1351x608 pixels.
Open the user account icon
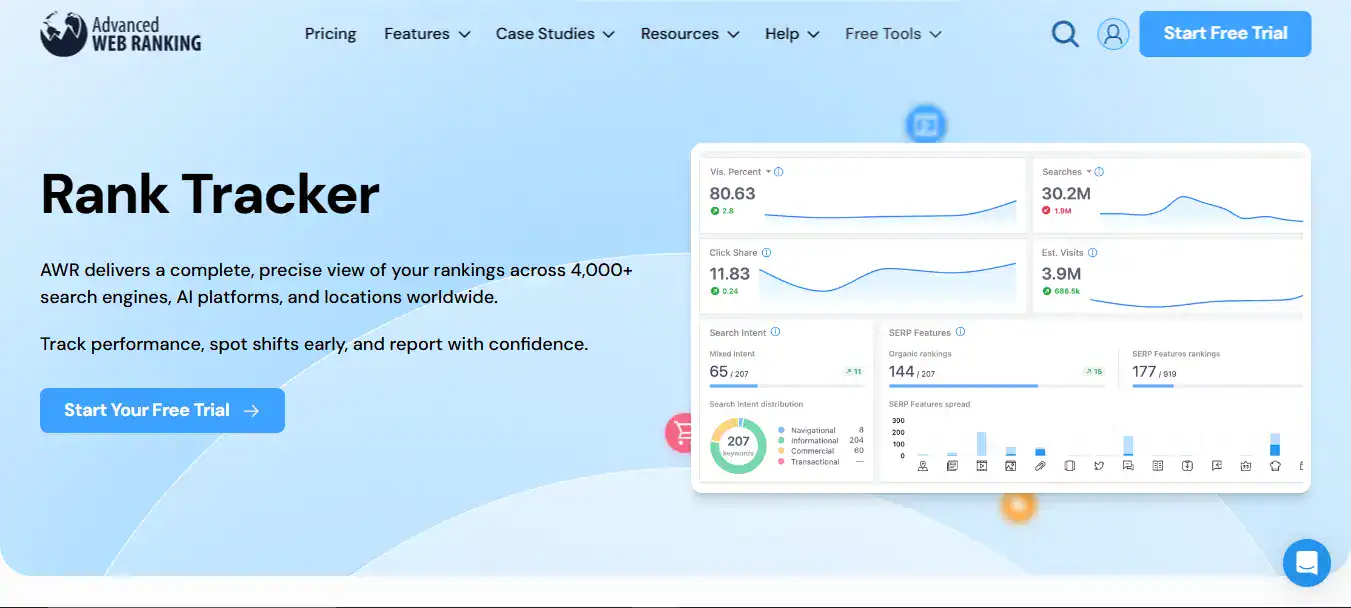pyautogui.click(x=1113, y=34)
